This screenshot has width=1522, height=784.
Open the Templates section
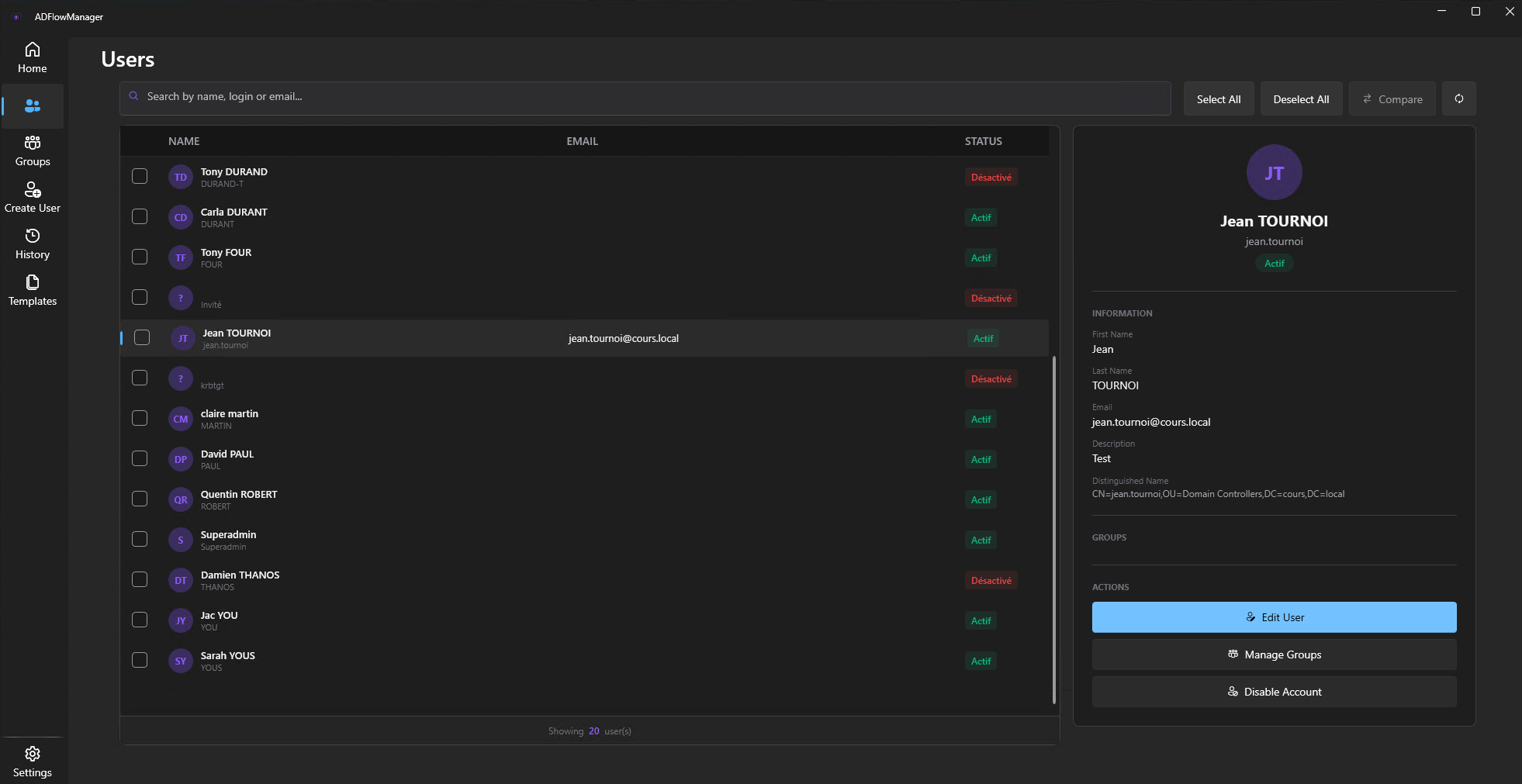pyautogui.click(x=32, y=290)
